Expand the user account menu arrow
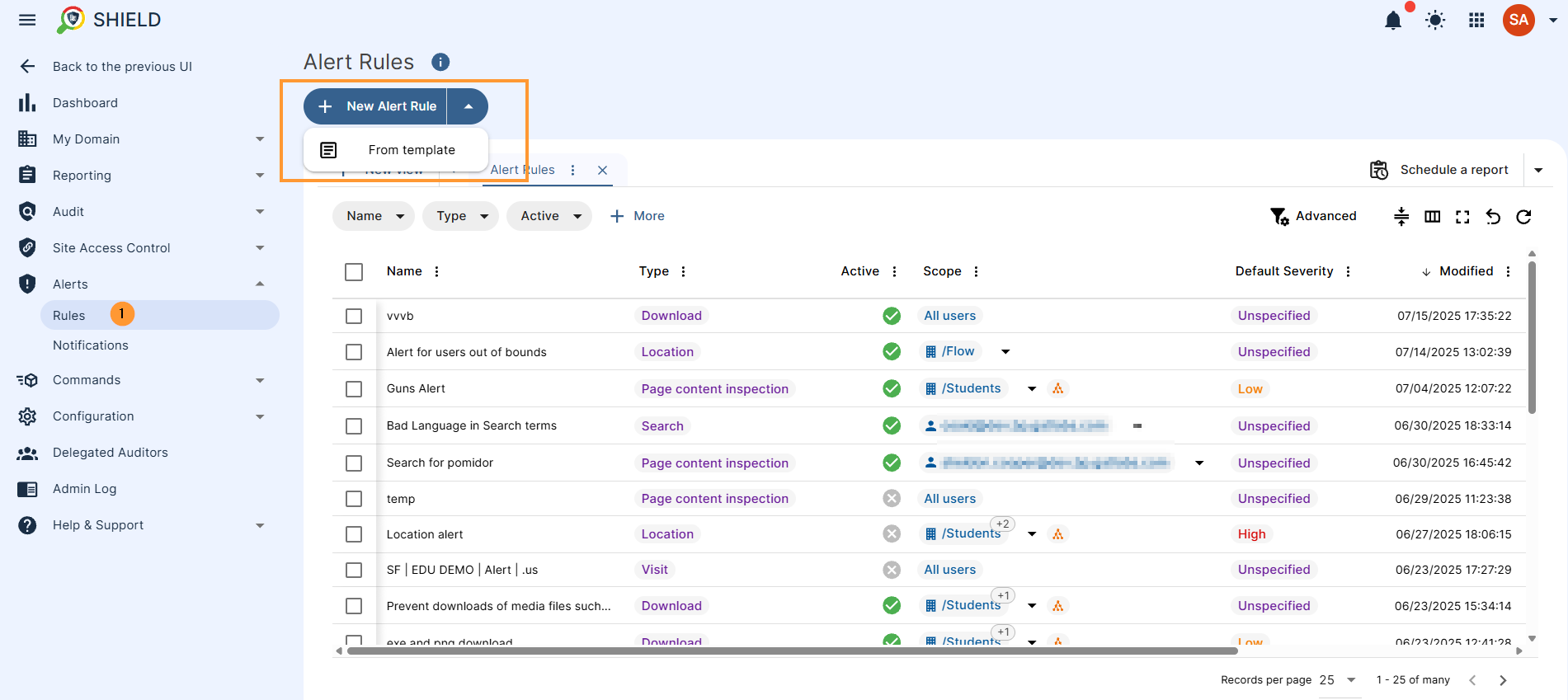 [1552, 20]
